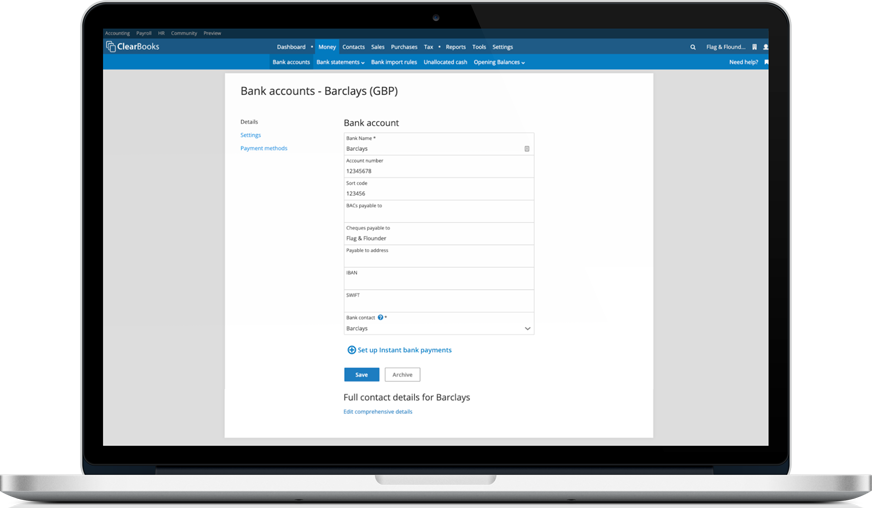Screen dimensions: 873x508
Task: Click the Need help? link
Action: (743, 62)
